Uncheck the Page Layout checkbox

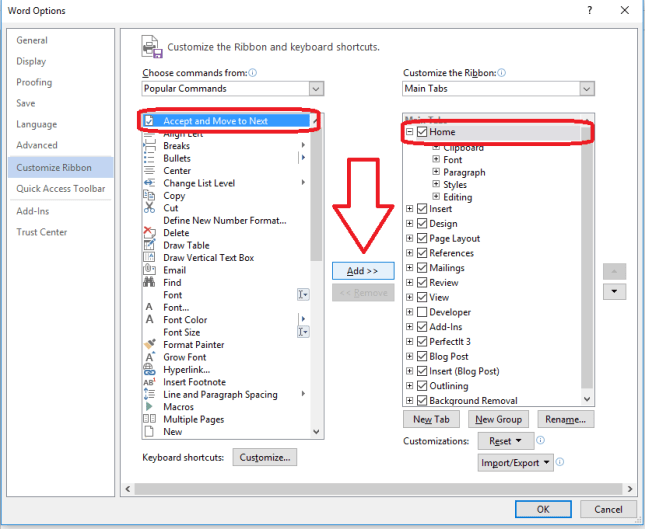pyautogui.click(x=422, y=238)
